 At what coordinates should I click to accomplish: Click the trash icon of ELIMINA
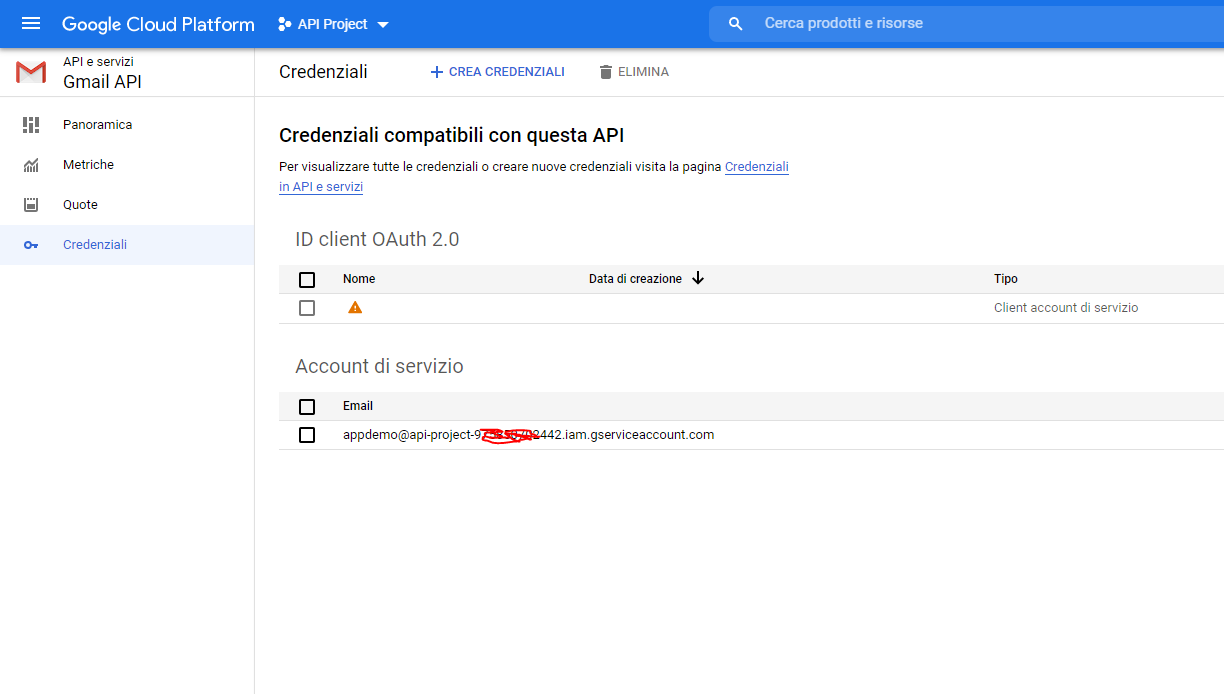click(605, 72)
